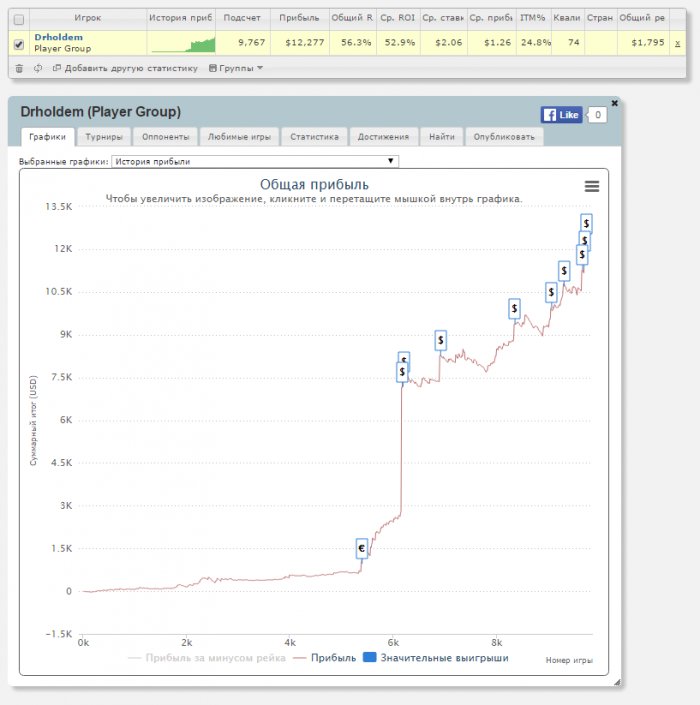Click the trash delete icon below table
This screenshot has height=705, width=700.
point(19,68)
